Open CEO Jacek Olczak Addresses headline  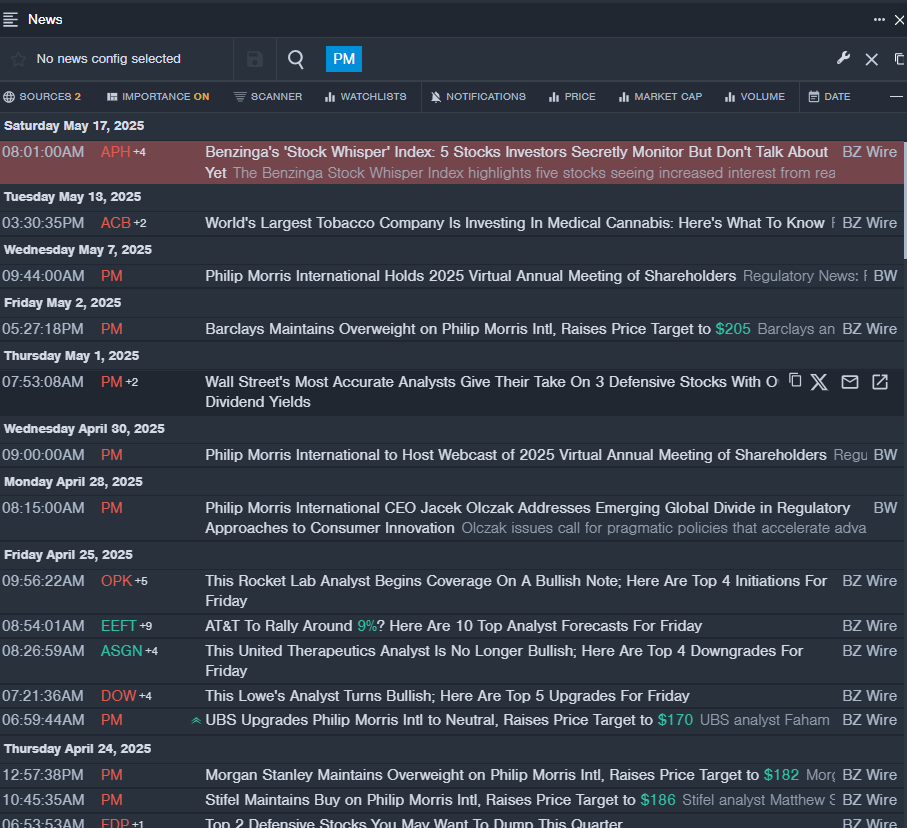pyautogui.click(x=528, y=518)
